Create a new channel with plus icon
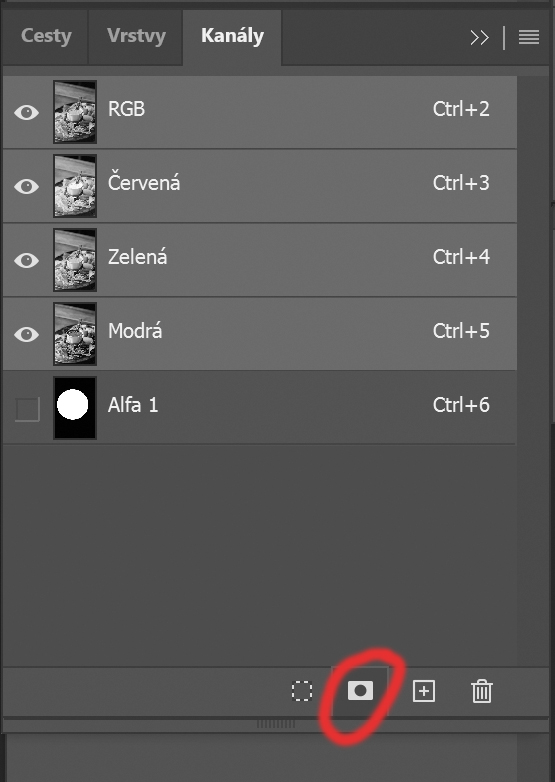This screenshot has width=555, height=782. [x=424, y=691]
